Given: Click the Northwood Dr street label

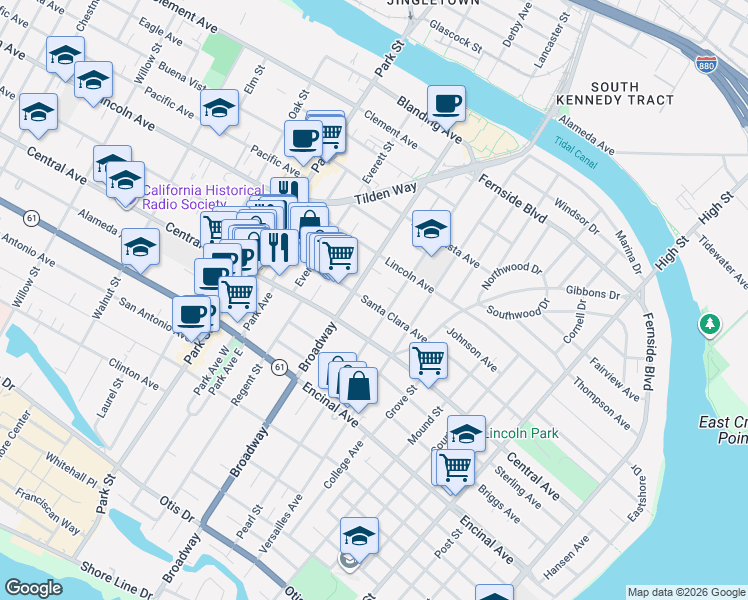Looking at the screenshot, I should 511,275.
